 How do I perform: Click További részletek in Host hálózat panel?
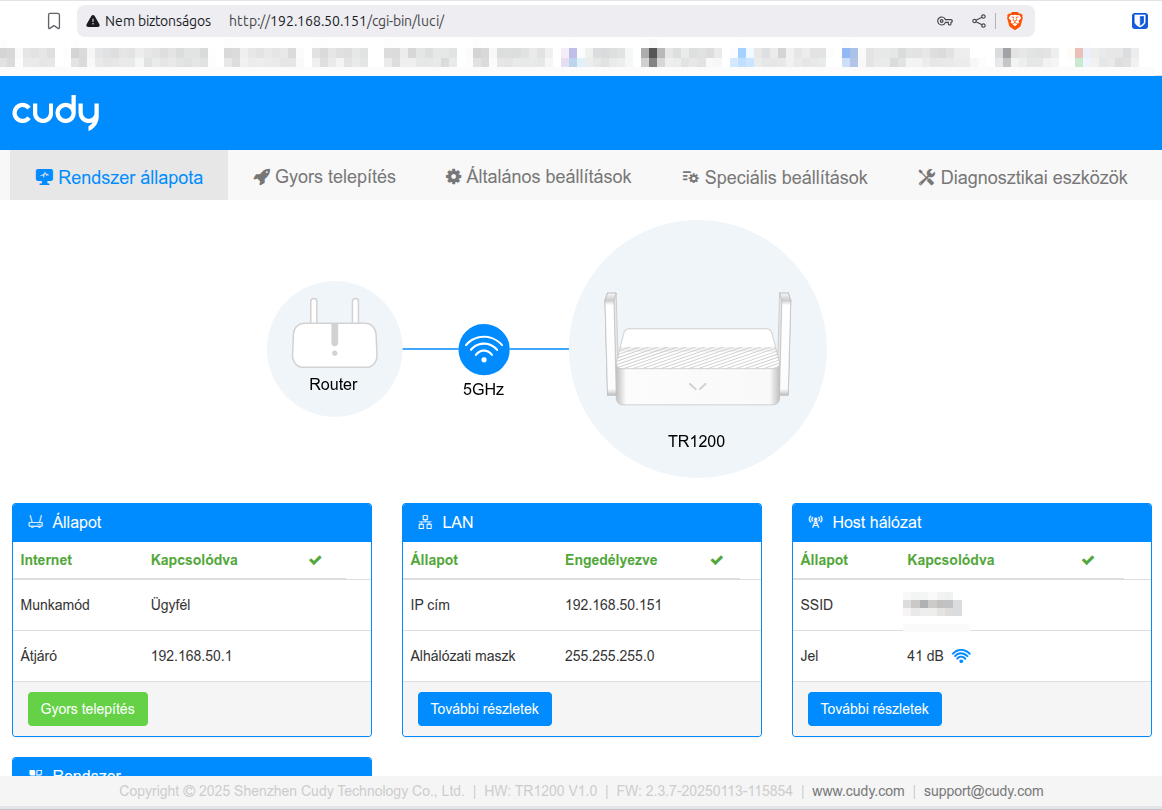pyautogui.click(x=874, y=709)
